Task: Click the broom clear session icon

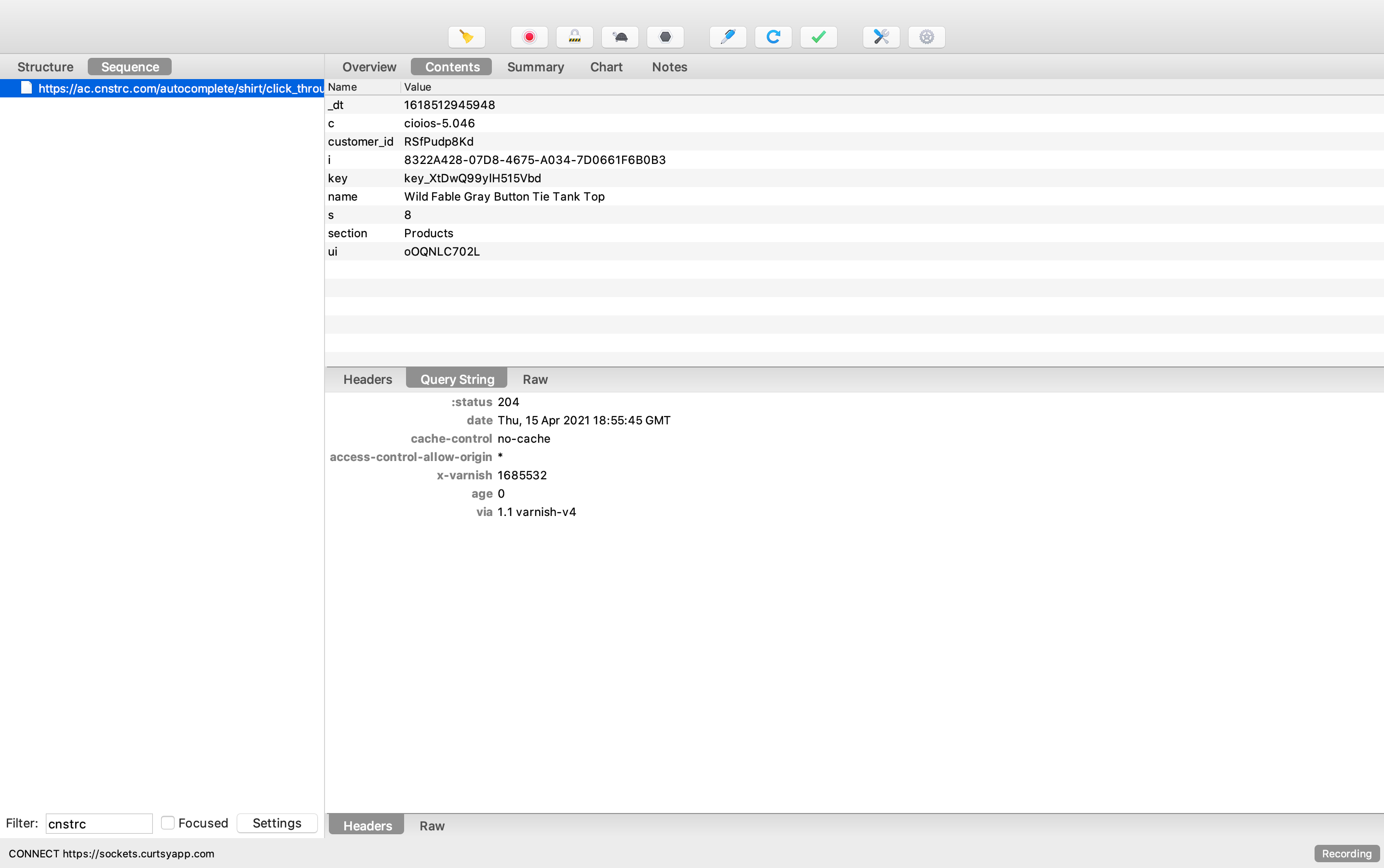Action: tap(466, 37)
